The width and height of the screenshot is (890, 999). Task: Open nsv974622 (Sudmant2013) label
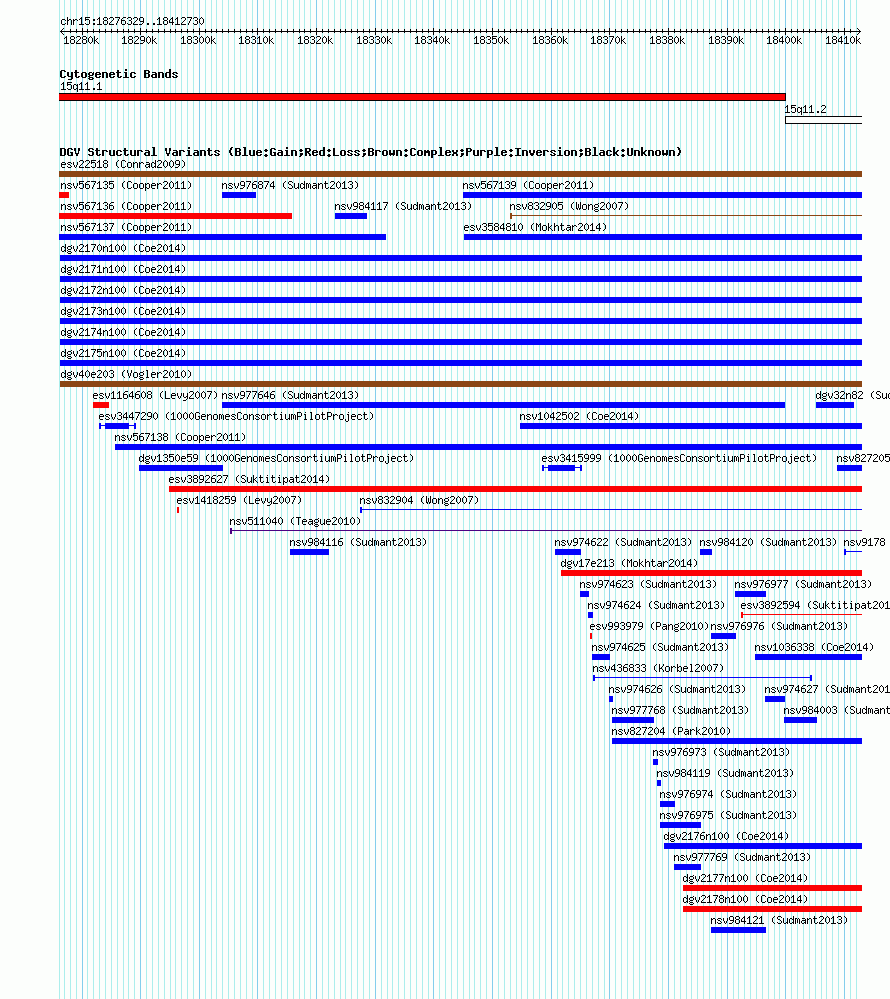tap(622, 543)
